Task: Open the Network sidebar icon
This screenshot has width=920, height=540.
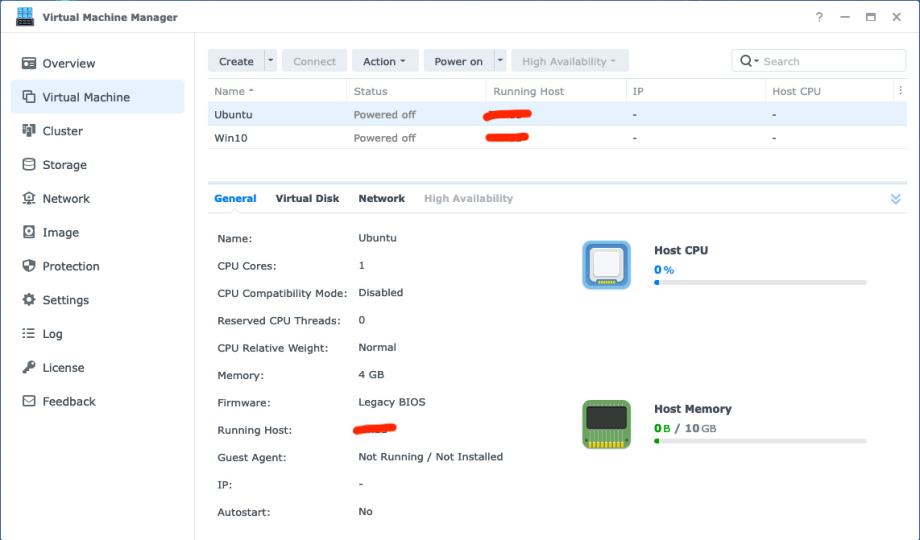Action: 29,199
